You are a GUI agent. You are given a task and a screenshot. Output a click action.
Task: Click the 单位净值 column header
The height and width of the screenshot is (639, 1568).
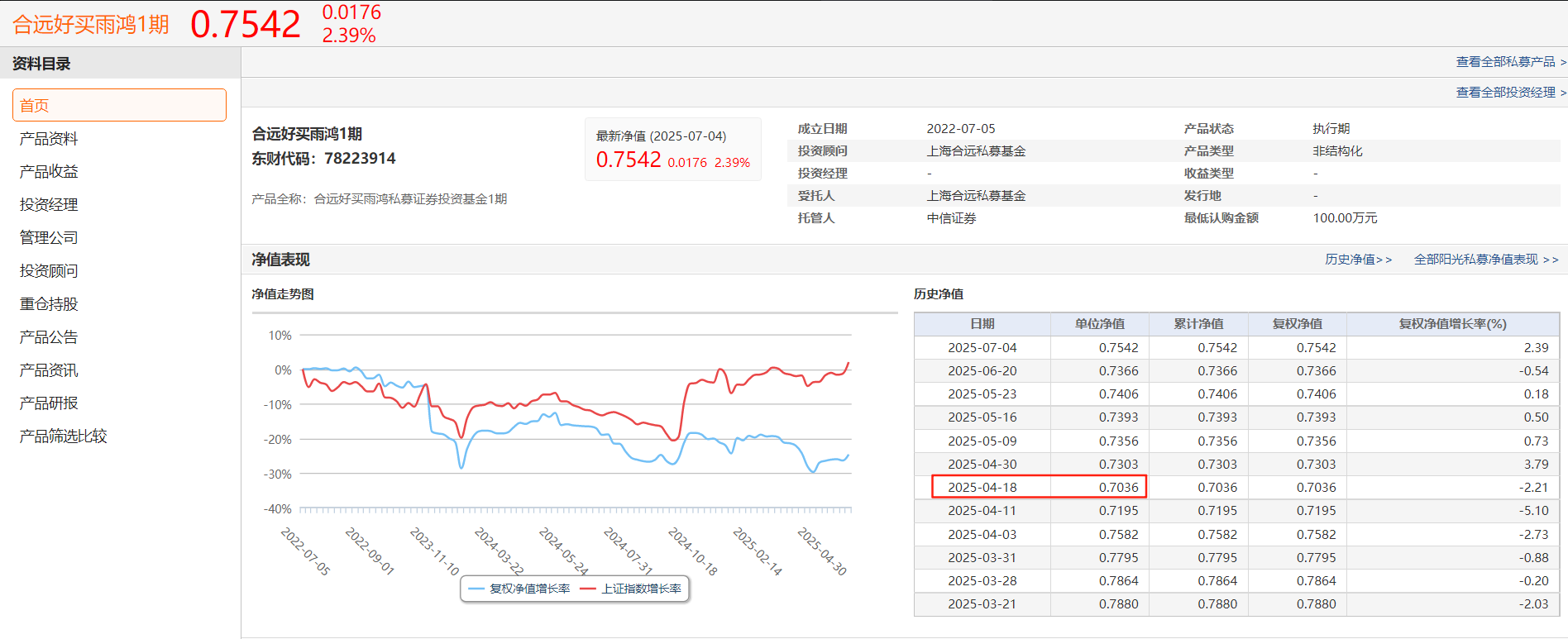click(x=1100, y=324)
